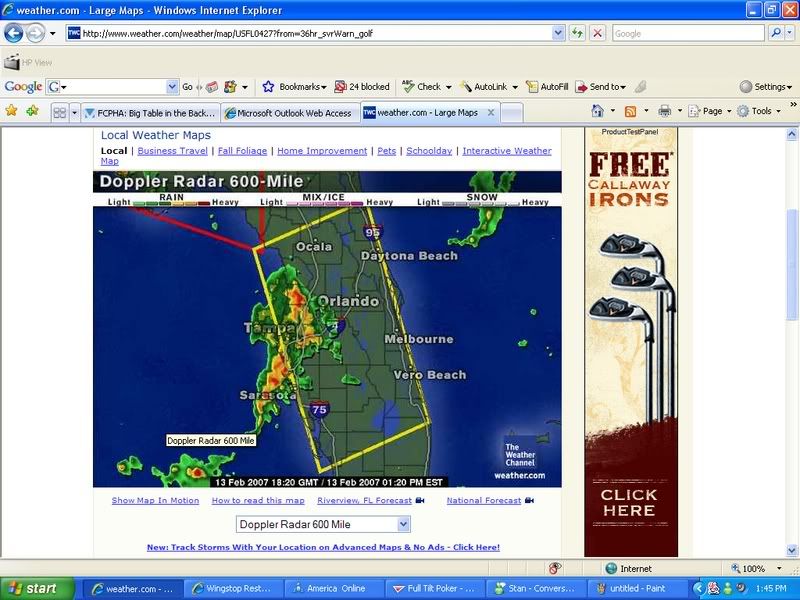Screen dimensions: 800x600
Task: Click AutoFill on the Google toolbar
Action: coord(547,87)
